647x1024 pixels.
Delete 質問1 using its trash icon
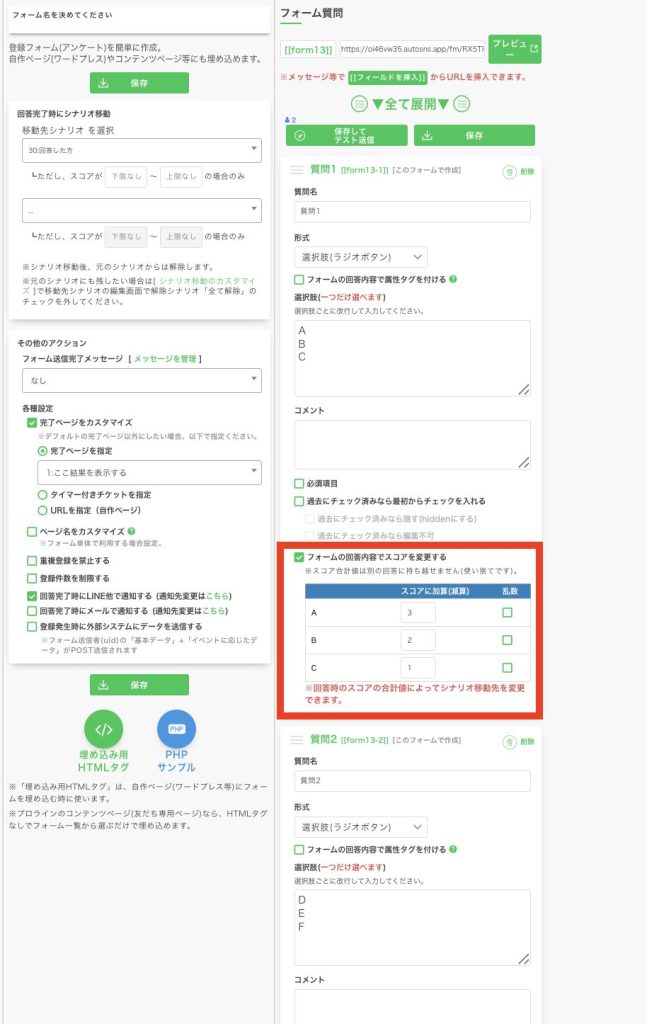pyautogui.click(x=510, y=172)
